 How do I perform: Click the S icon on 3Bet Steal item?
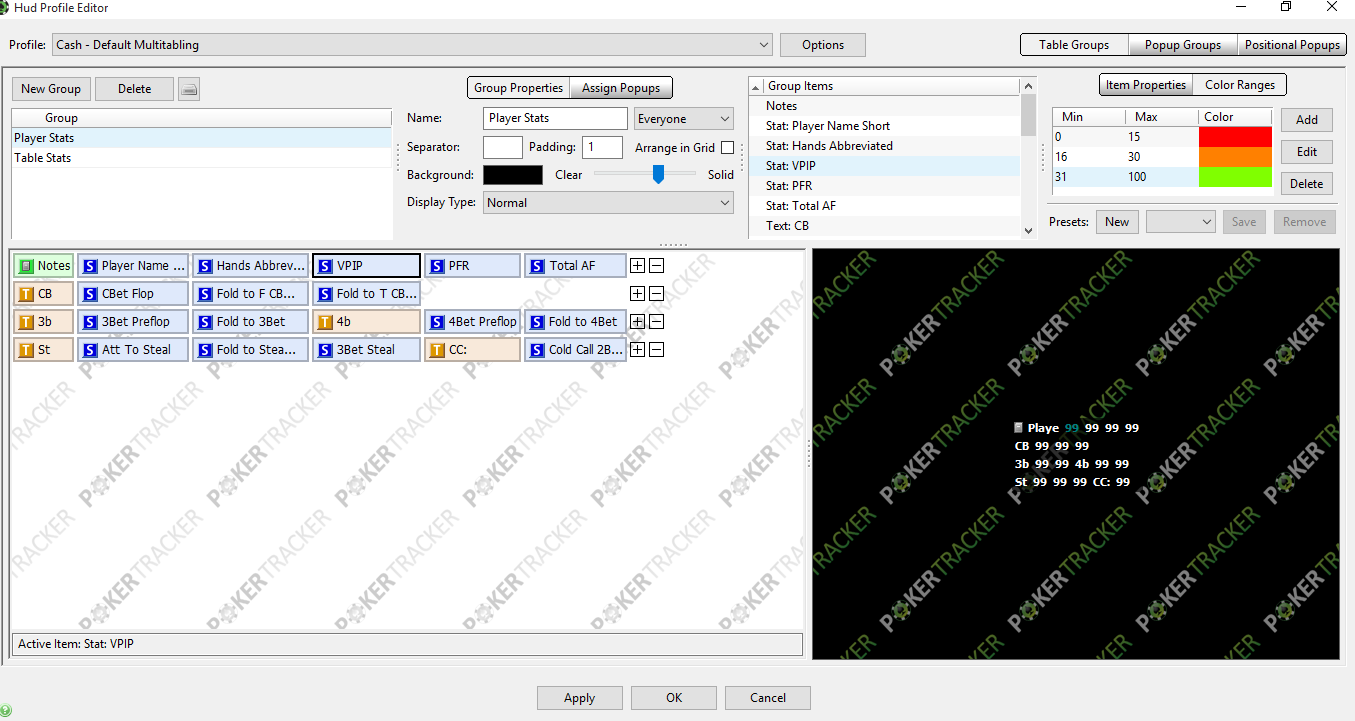[x=325, y=350]
